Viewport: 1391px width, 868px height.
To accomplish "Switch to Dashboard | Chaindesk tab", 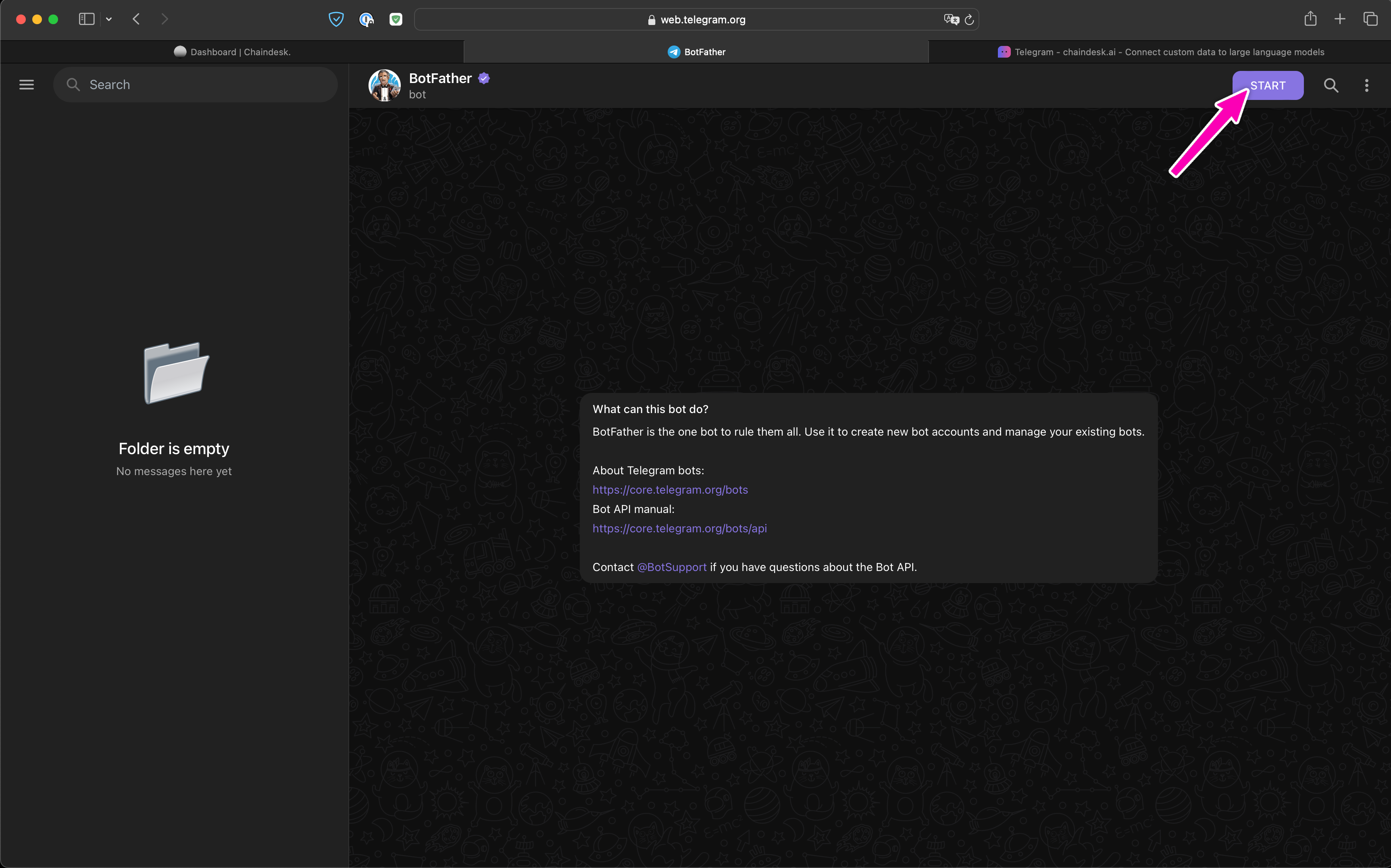I will click(232, 52).
